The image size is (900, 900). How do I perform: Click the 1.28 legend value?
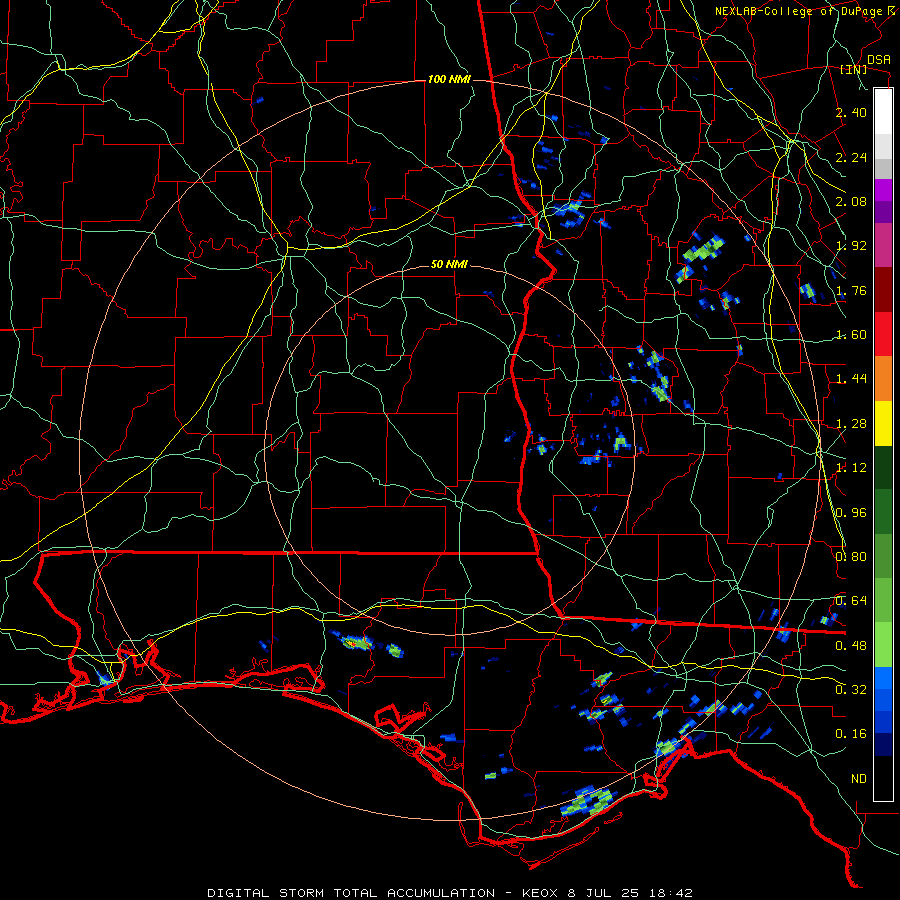point(851,424)
